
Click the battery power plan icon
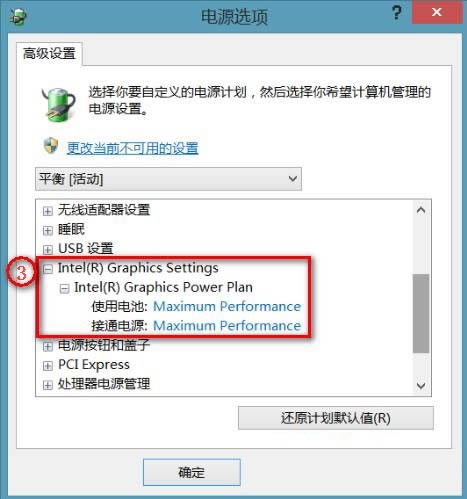point(59,103)
